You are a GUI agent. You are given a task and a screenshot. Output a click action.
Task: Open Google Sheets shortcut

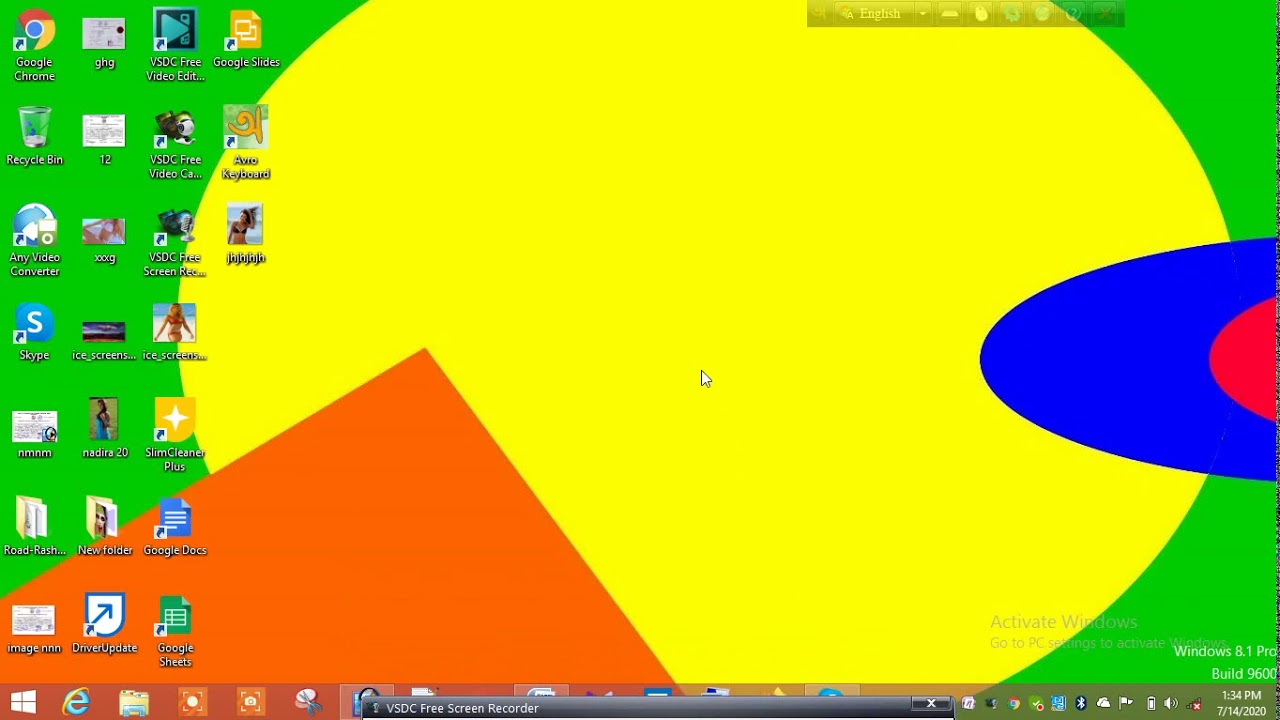pyautogui.click(x=175, y=632)
